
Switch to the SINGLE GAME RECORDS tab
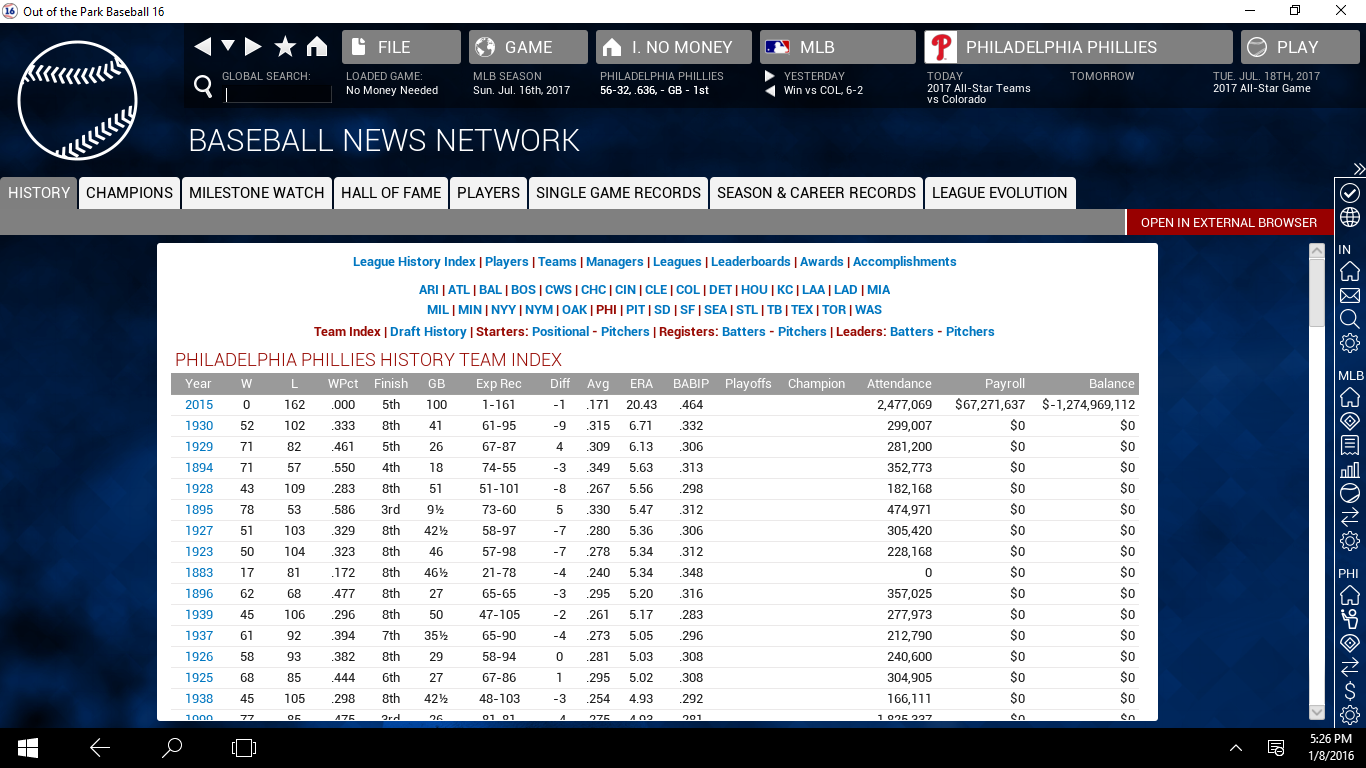pos(619,193)
